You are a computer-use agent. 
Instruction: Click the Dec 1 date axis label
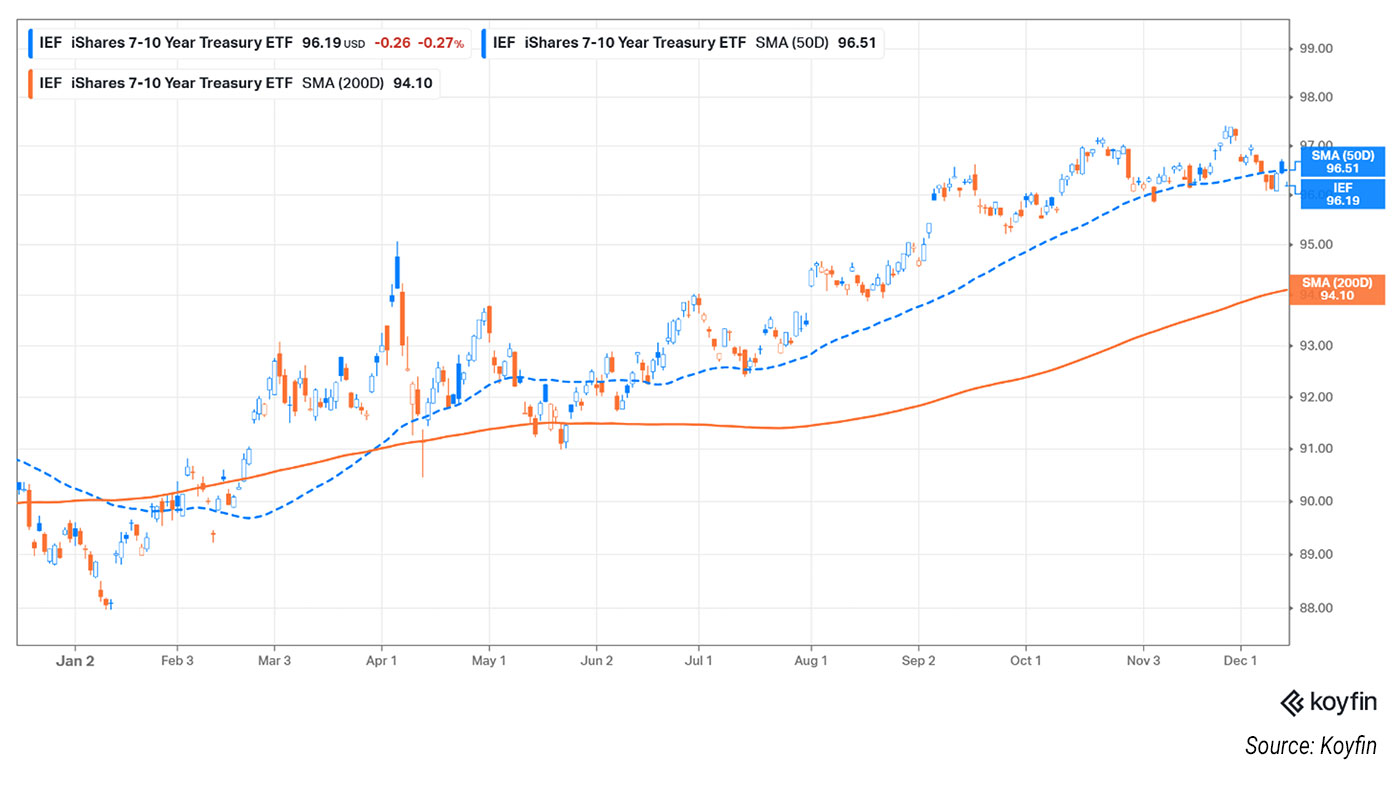tap(1240, 661)
